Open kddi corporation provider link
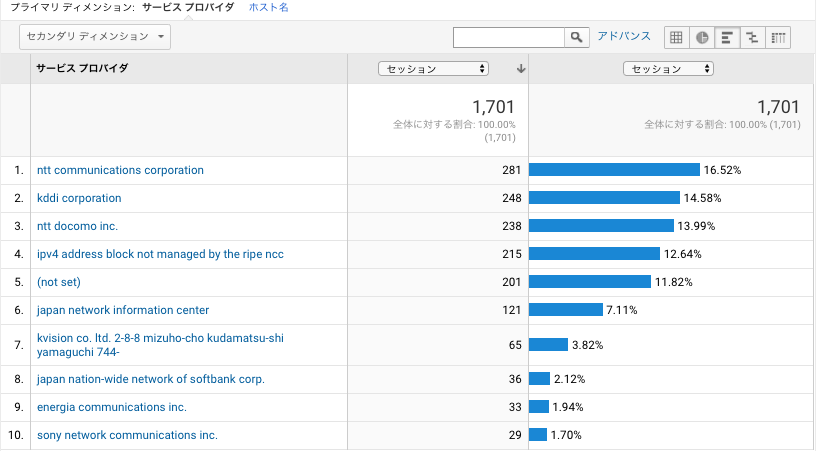 click(x=79, y=198)
